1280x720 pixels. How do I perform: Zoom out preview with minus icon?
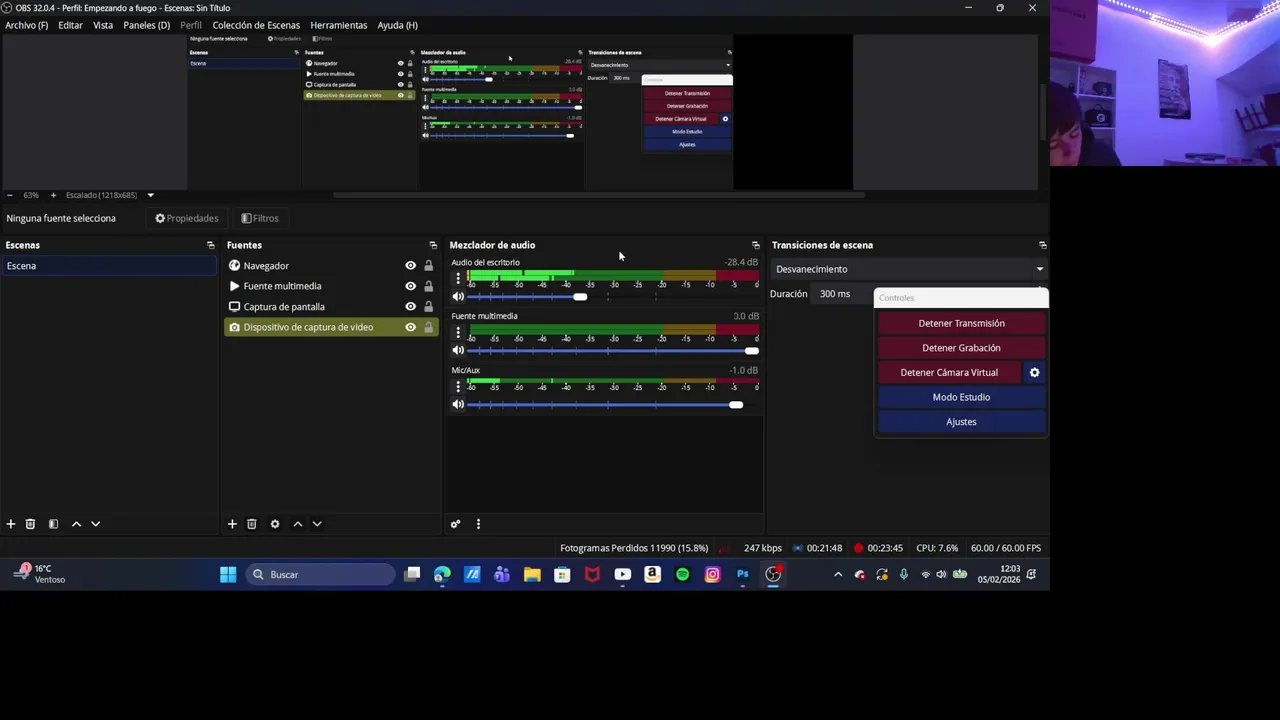pos(10,195)
